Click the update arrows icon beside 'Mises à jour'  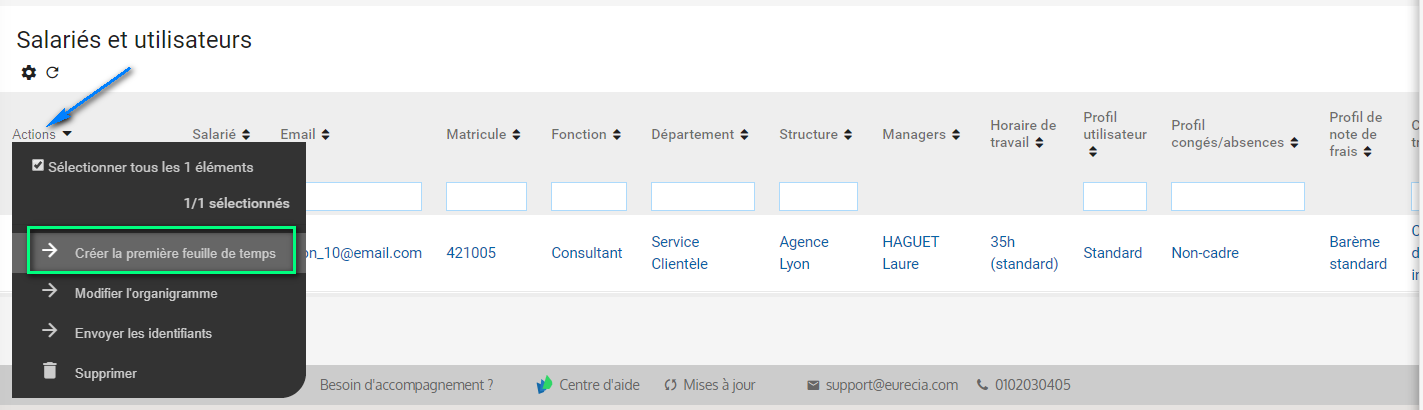671,384
